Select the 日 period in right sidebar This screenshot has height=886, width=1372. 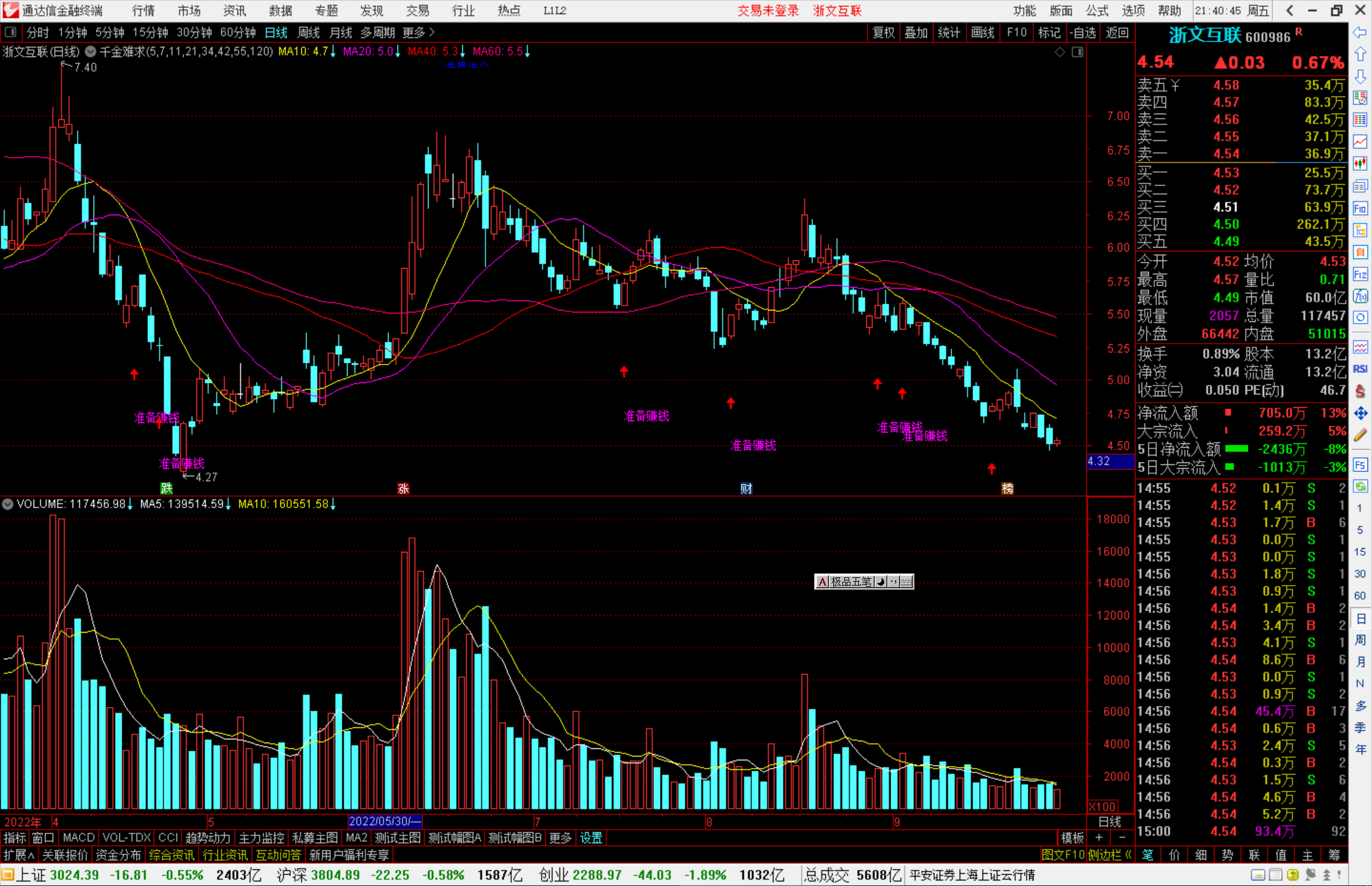[1361, 619]
